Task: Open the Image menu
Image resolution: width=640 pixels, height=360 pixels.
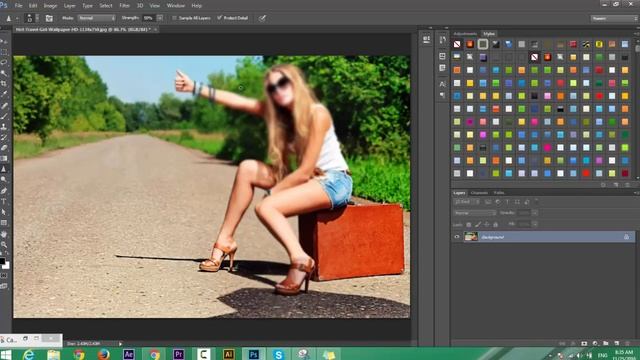Action: click(50, 6)
